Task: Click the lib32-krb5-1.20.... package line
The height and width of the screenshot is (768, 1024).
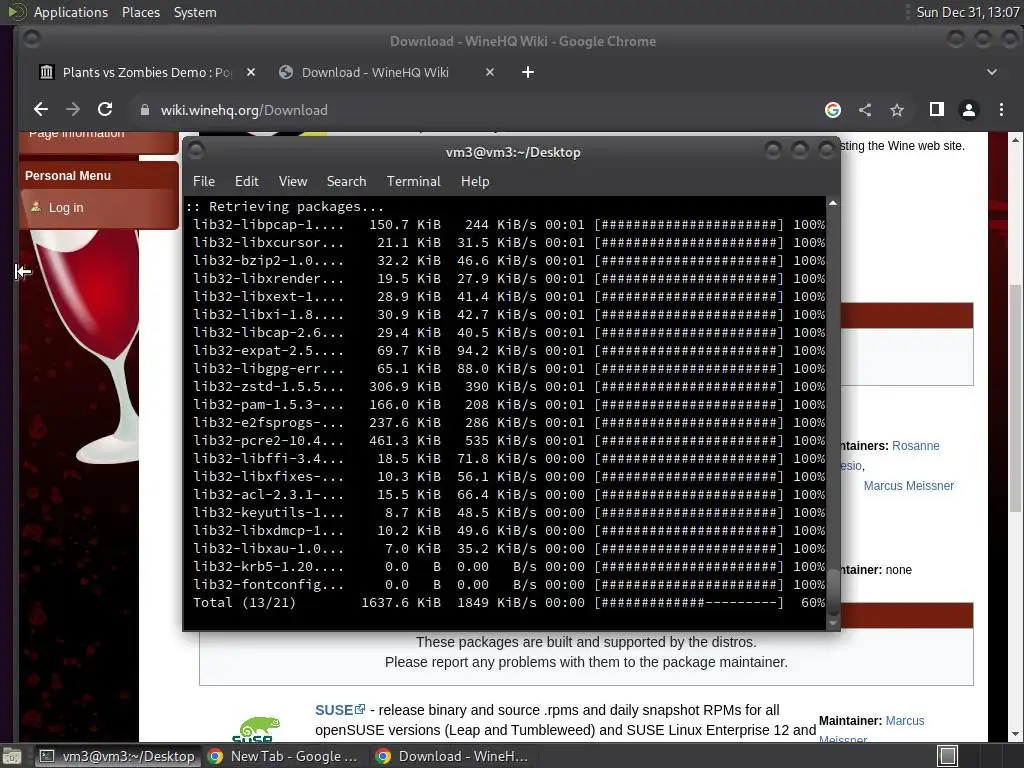Action: coord(509,567)
